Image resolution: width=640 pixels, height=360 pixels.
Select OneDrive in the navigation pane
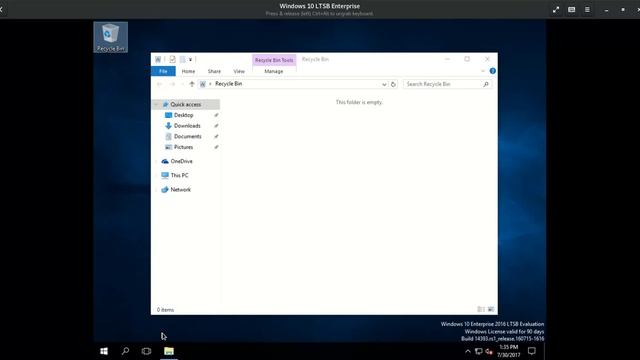(181, 161)
